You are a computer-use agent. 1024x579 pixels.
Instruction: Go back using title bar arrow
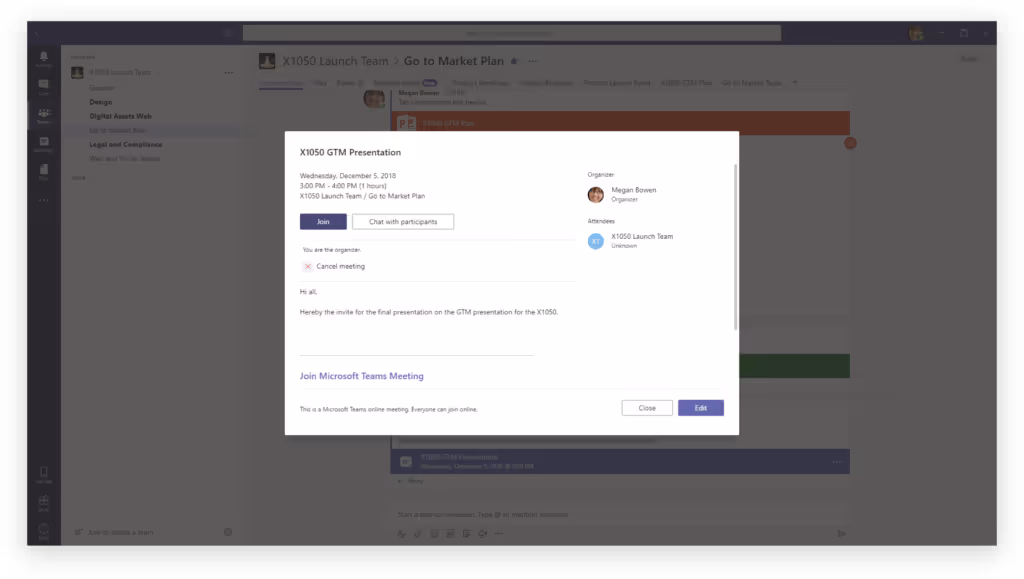pos(37,33)
